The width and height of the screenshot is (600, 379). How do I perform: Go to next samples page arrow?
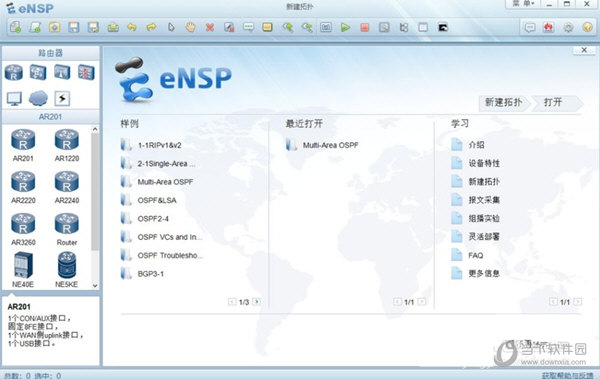point(257,302)
